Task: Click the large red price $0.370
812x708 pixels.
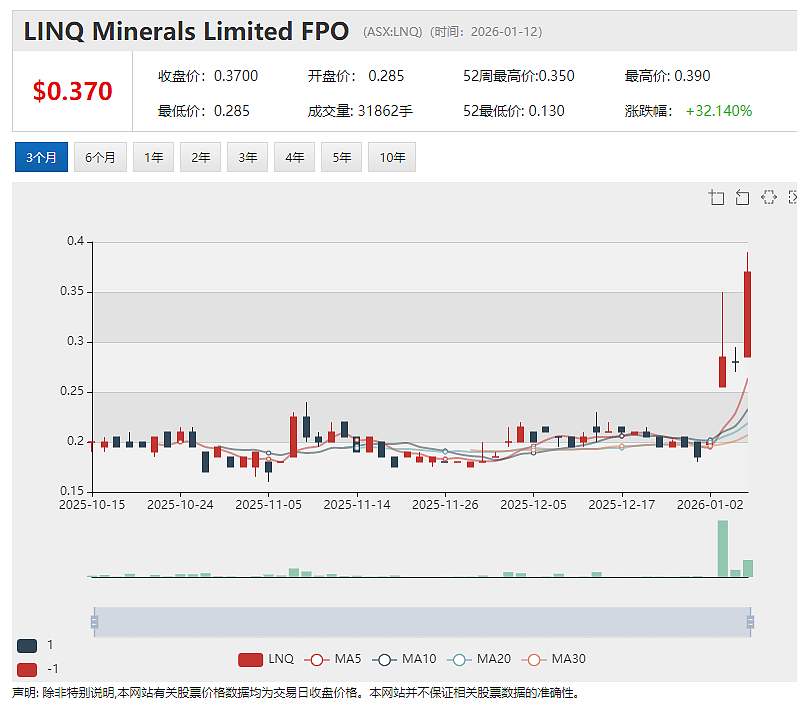Action: click(72, 91)
